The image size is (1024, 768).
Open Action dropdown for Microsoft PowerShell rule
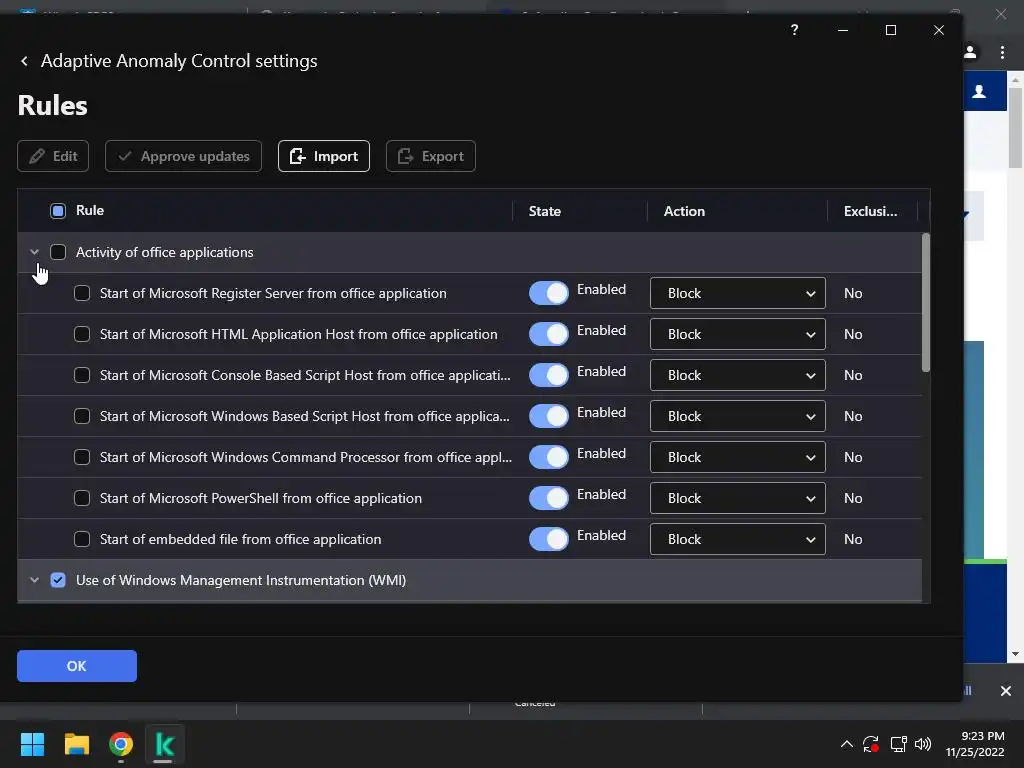pos(737,498)
